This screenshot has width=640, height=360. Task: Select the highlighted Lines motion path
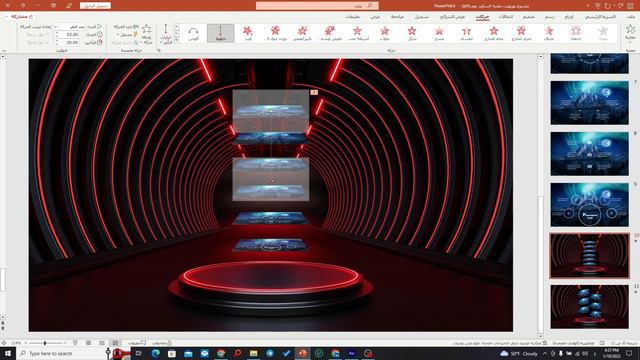(x=220, y=33)
